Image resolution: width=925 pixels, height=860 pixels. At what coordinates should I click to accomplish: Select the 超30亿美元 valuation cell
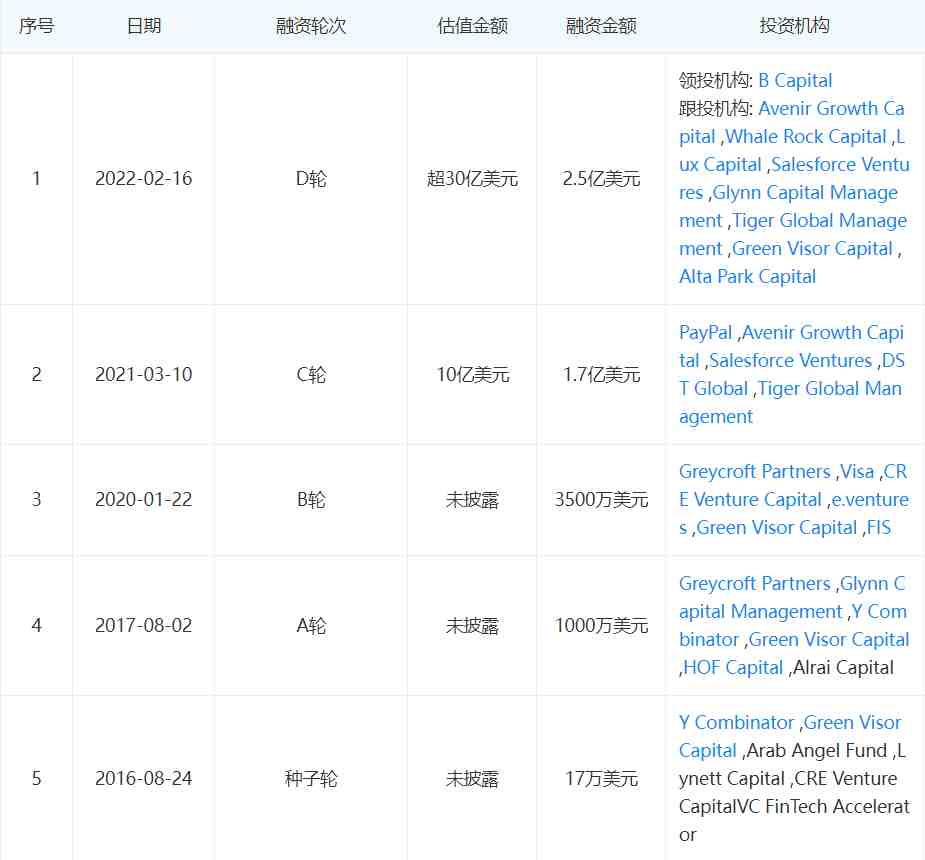click(472, 178)
